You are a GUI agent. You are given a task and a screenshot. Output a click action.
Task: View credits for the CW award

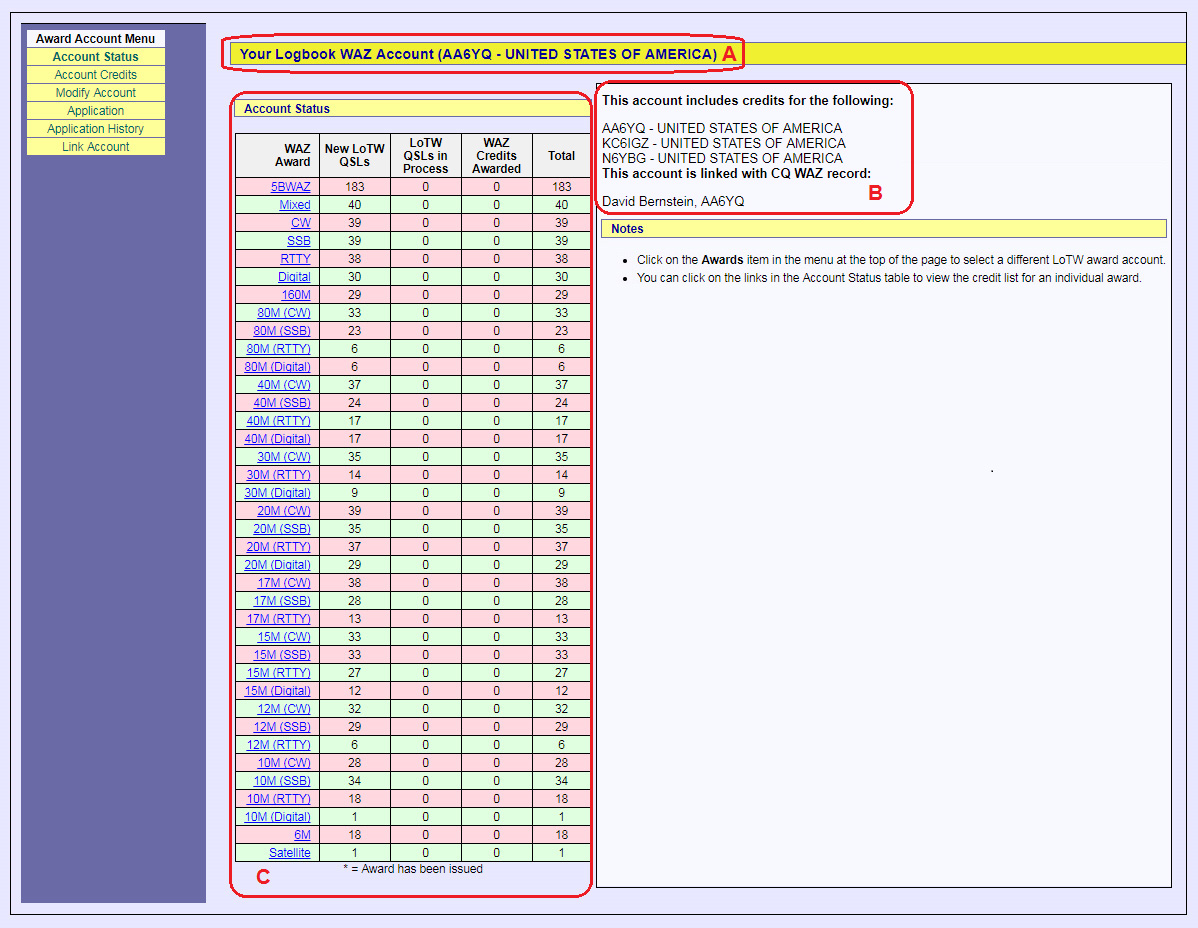pos(300,223)
